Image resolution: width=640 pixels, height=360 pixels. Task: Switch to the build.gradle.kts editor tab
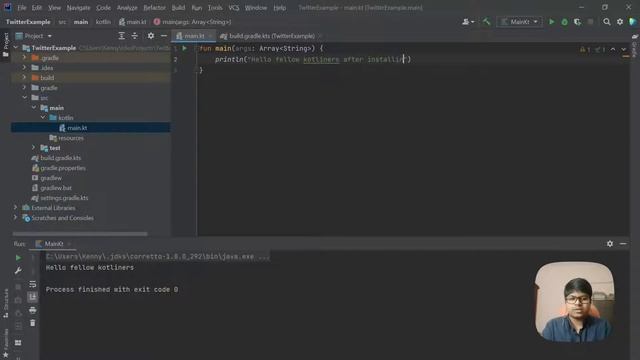pos(271,36)
